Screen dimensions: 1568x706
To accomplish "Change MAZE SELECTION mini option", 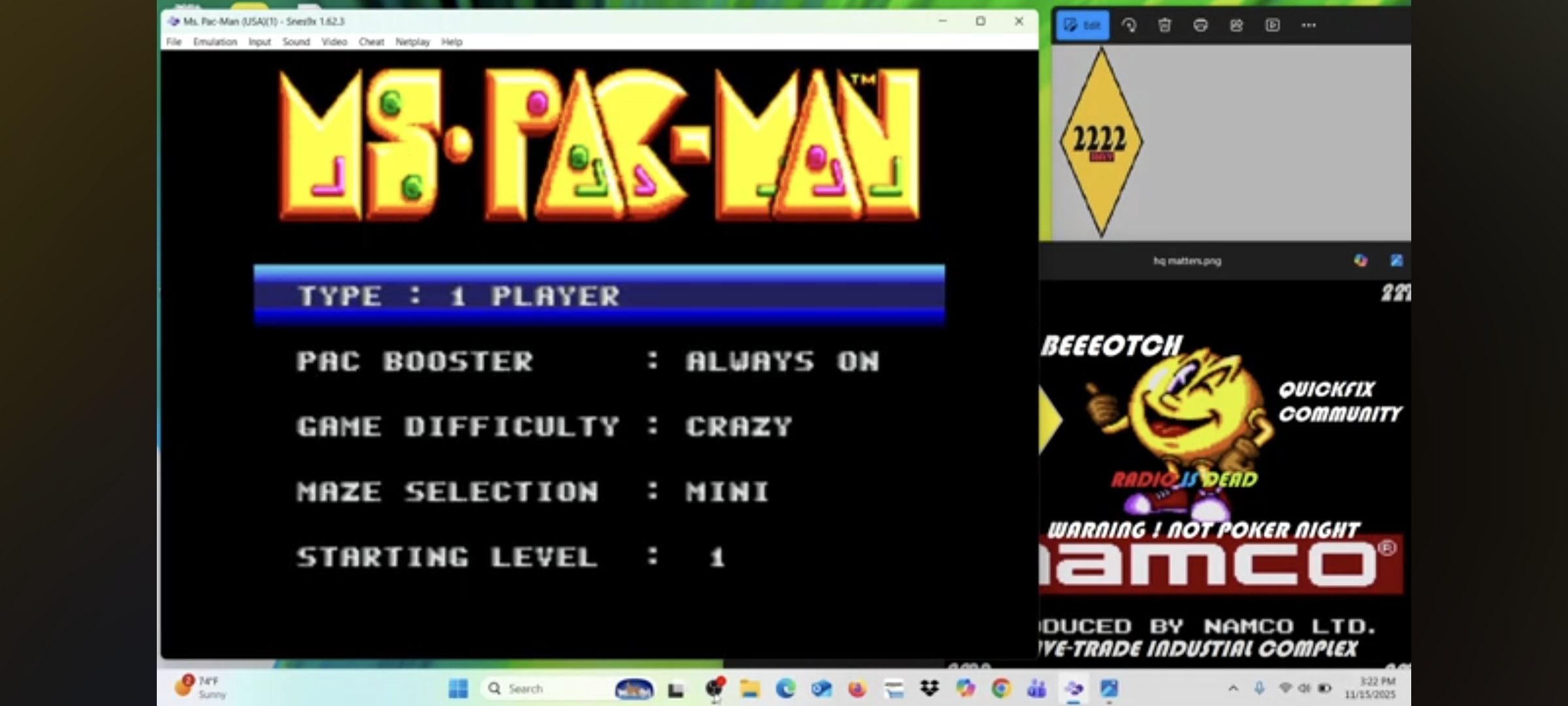I will pos(727,492).
